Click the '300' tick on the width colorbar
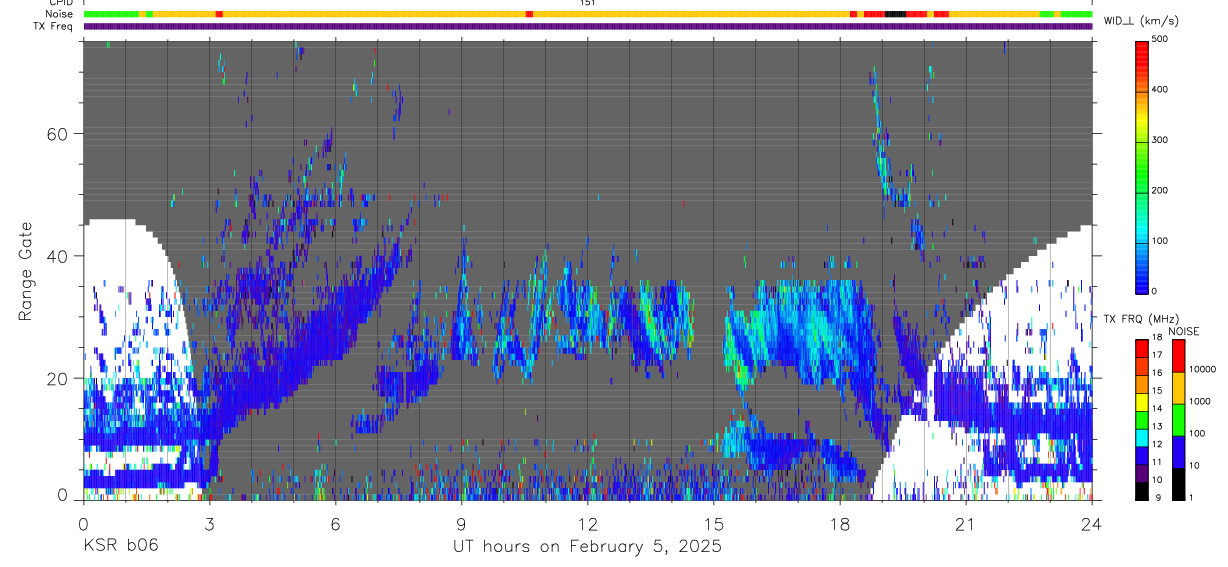Viewport: 1228px width, 567px height. pyautogui.click(x=1160, y=140)
